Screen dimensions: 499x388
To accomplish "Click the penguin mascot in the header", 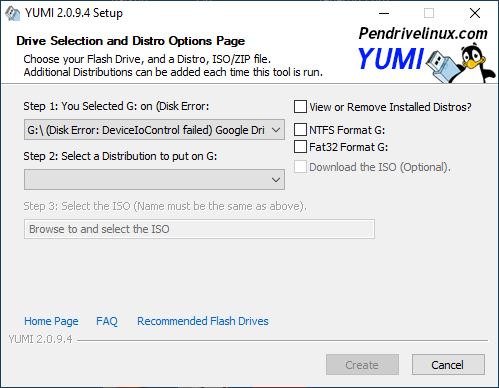I will (477, 62).
